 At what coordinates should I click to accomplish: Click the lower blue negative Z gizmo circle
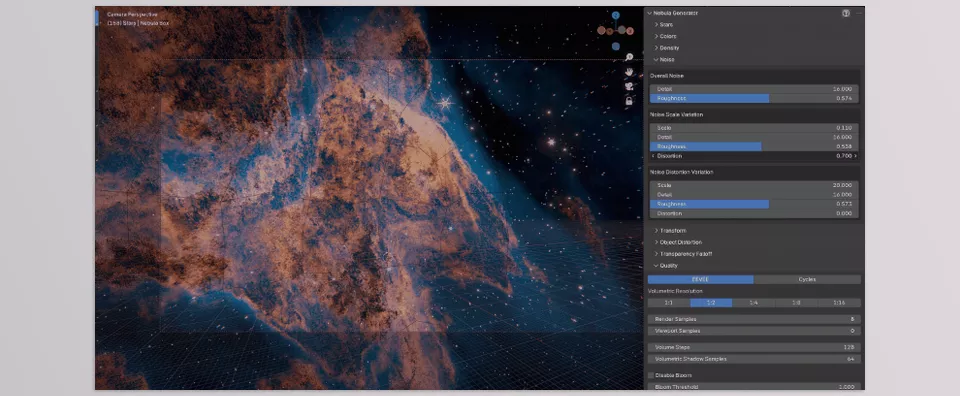[x=615, y=47]
